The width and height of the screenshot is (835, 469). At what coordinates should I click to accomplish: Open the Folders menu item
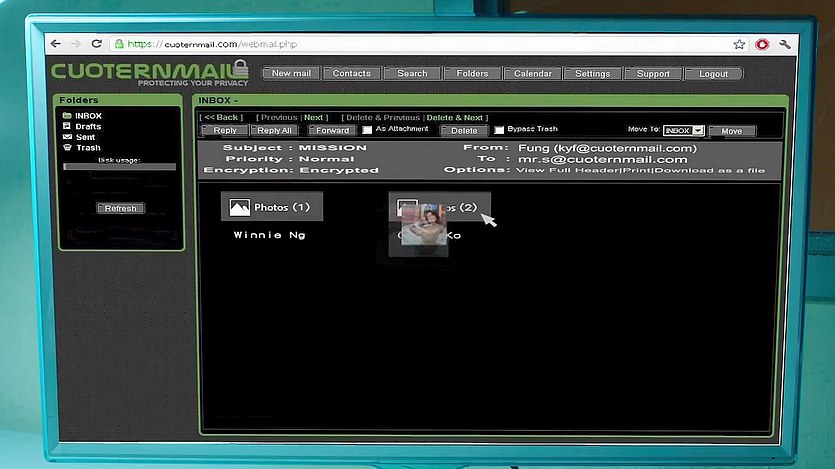[x=472, y=73]
